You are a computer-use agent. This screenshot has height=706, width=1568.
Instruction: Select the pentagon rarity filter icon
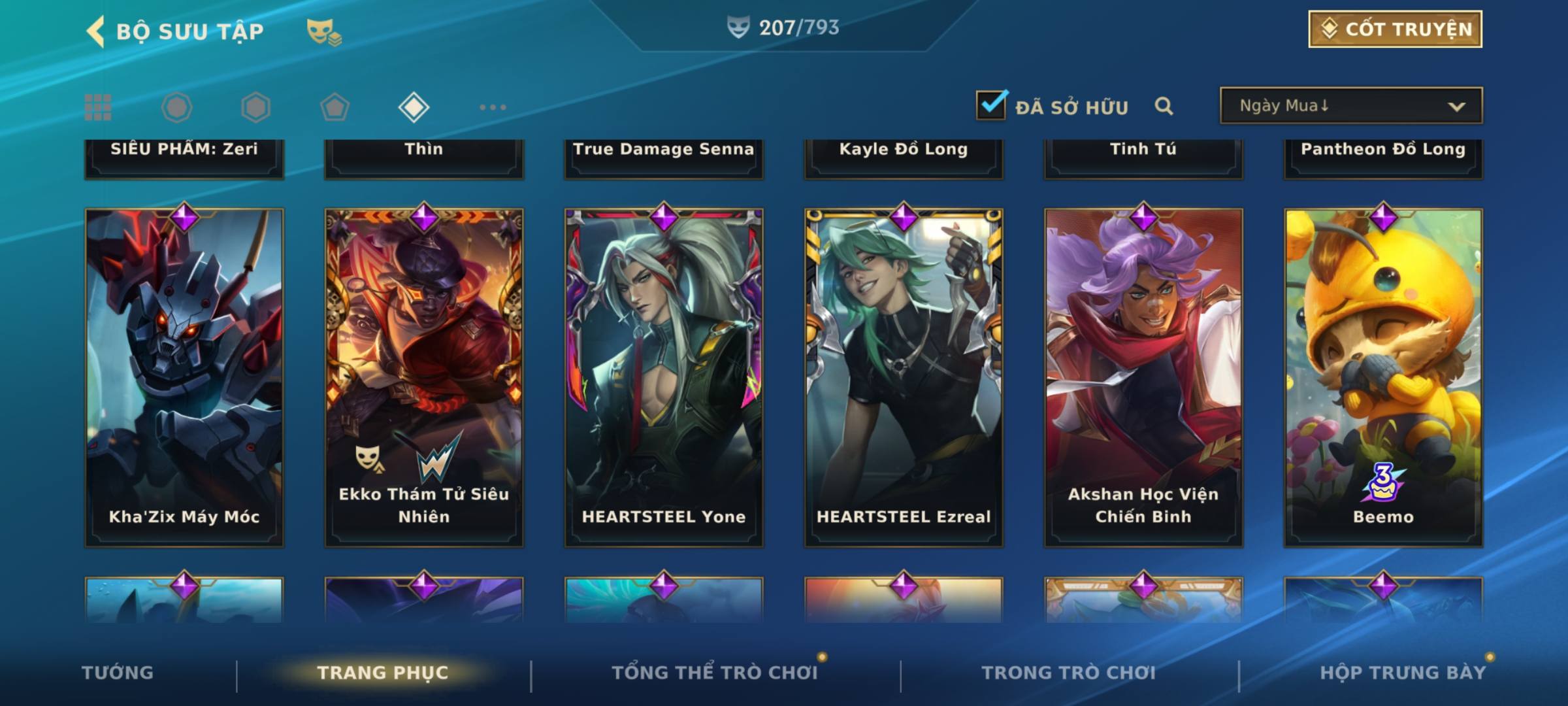[335, 107]
